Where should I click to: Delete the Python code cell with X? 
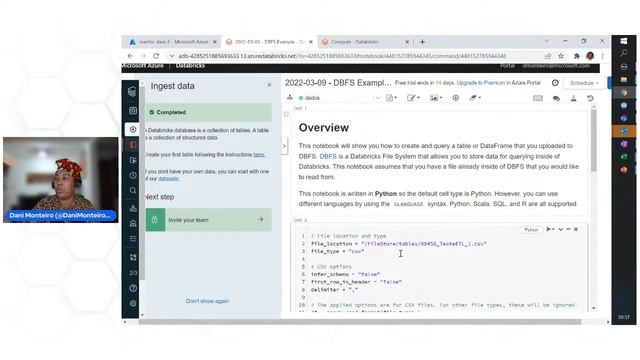point(576,229)
